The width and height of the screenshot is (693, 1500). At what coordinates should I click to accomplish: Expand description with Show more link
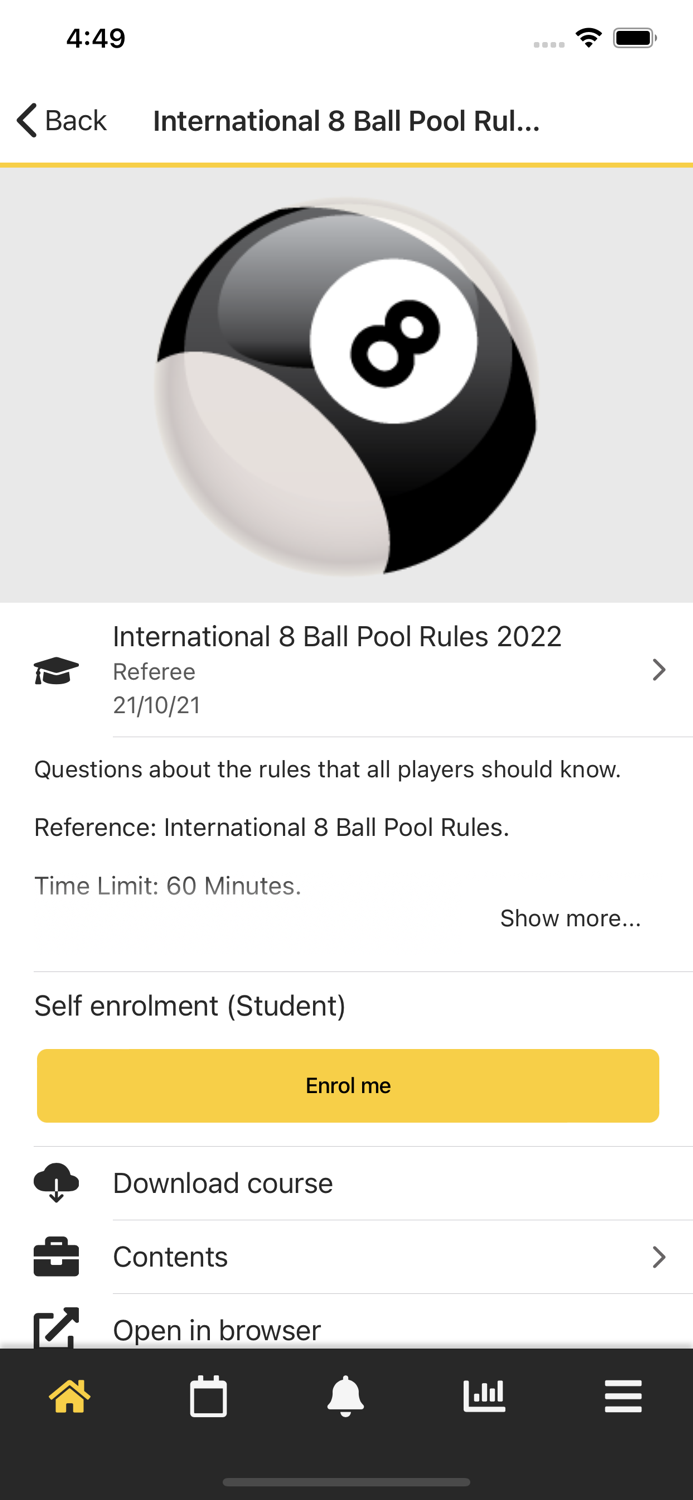[570, 918]
